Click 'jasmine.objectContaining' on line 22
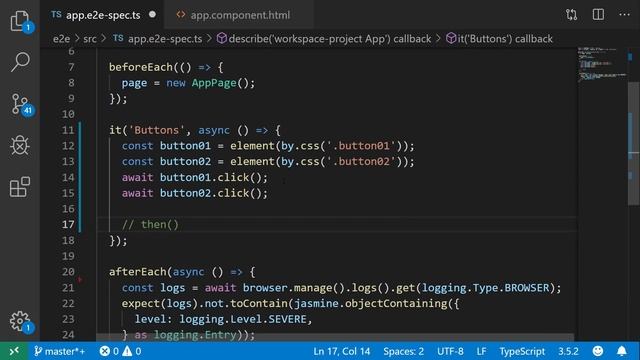 click(x=371, y=303)
